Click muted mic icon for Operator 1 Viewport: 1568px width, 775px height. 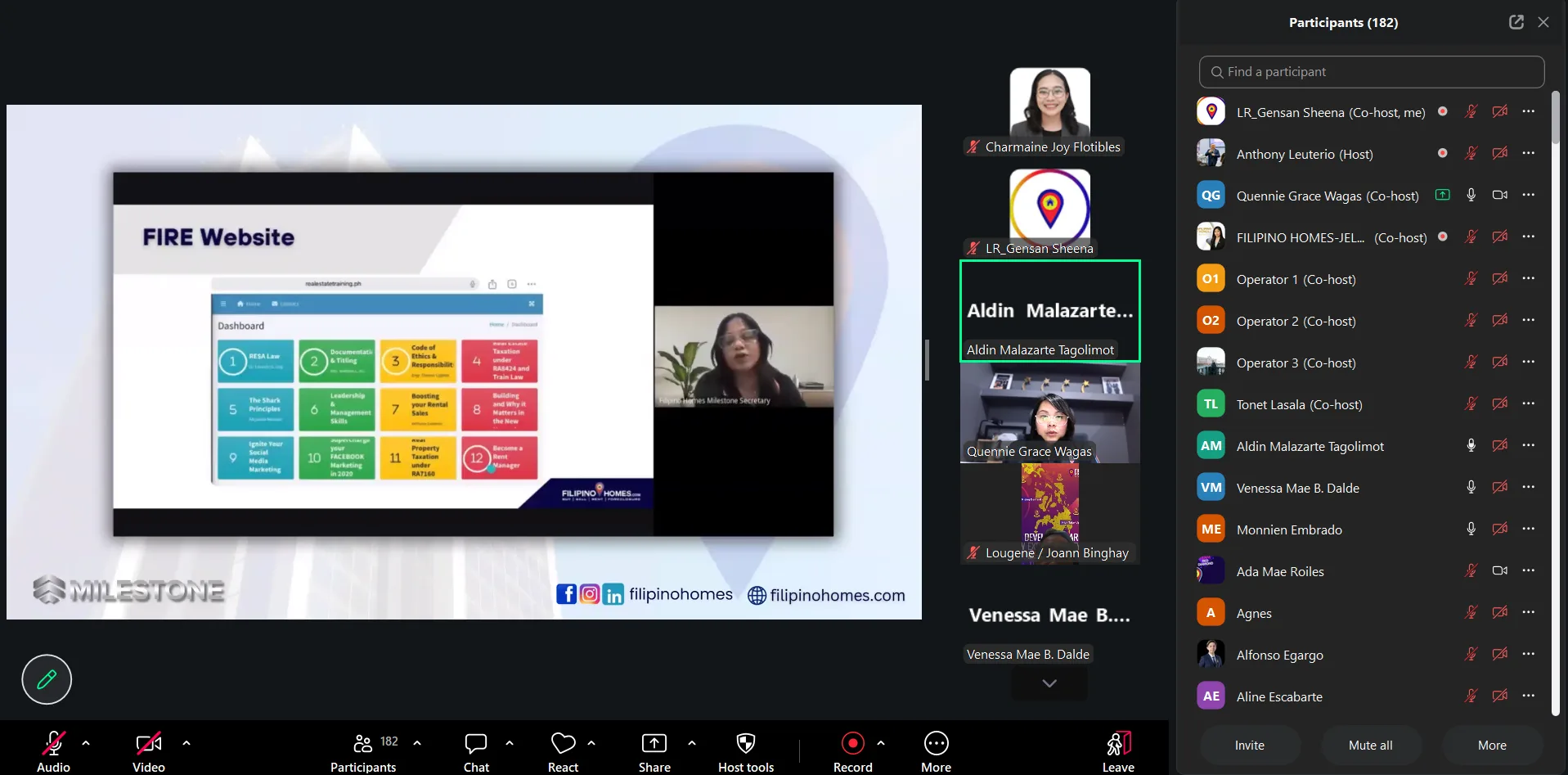(1471, 278)
